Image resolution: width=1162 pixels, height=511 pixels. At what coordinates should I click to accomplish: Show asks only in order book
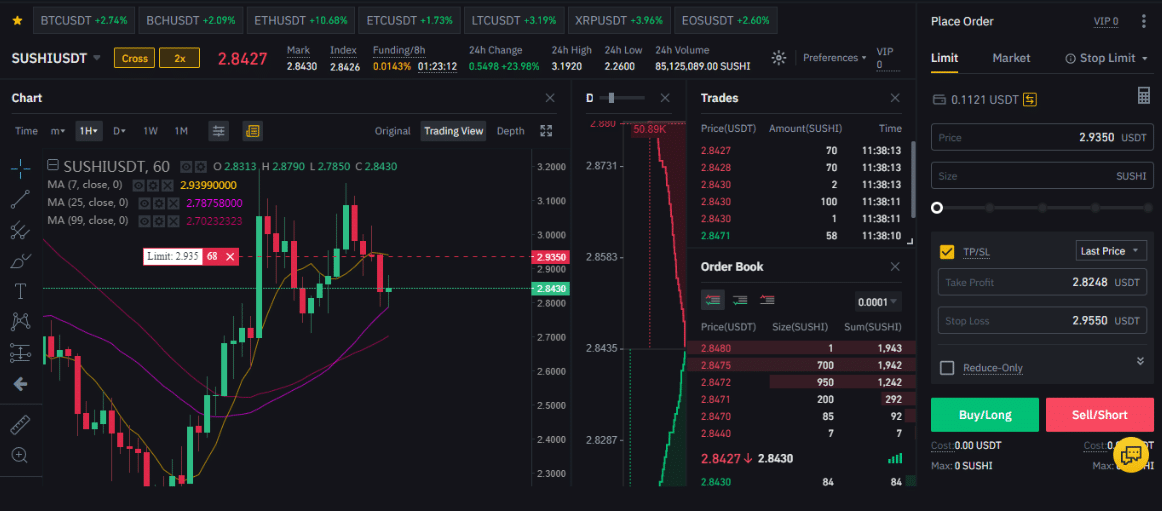tap(767, 301)
